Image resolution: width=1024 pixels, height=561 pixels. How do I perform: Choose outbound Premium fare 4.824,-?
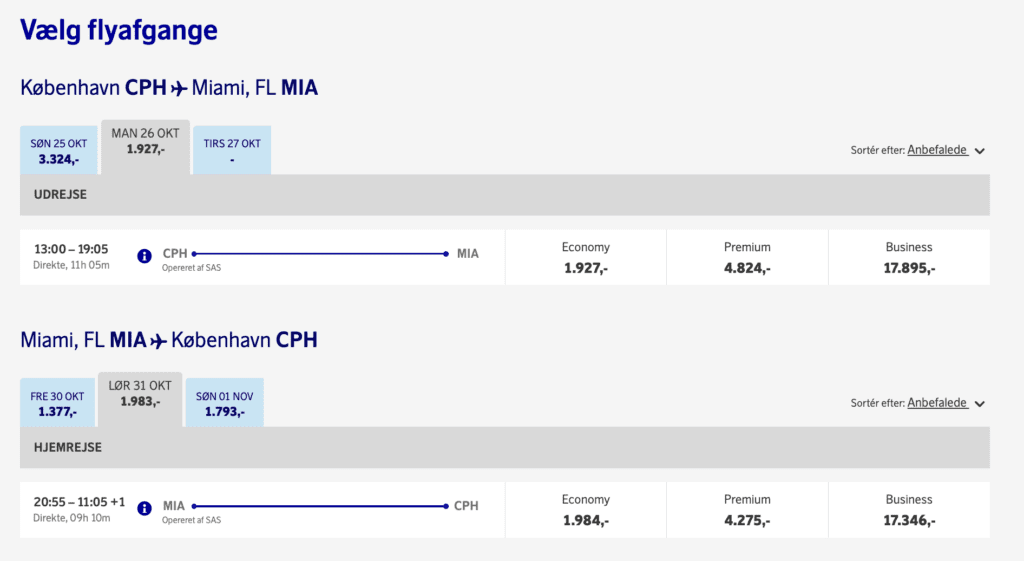[747, 258]
